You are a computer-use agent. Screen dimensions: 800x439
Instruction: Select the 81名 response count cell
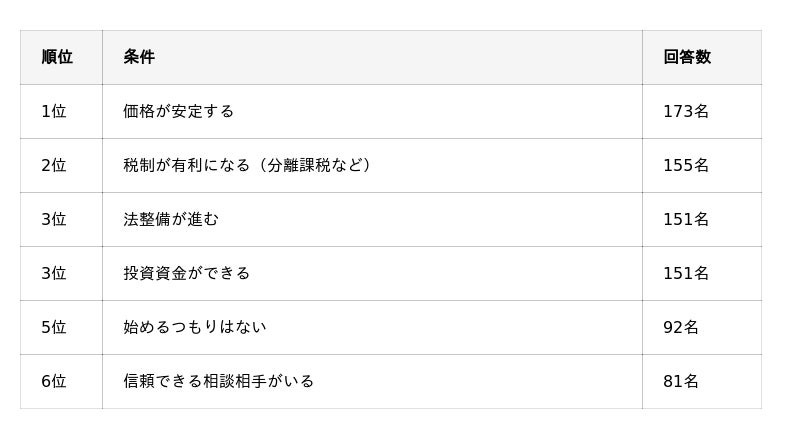tap(681, 381)
